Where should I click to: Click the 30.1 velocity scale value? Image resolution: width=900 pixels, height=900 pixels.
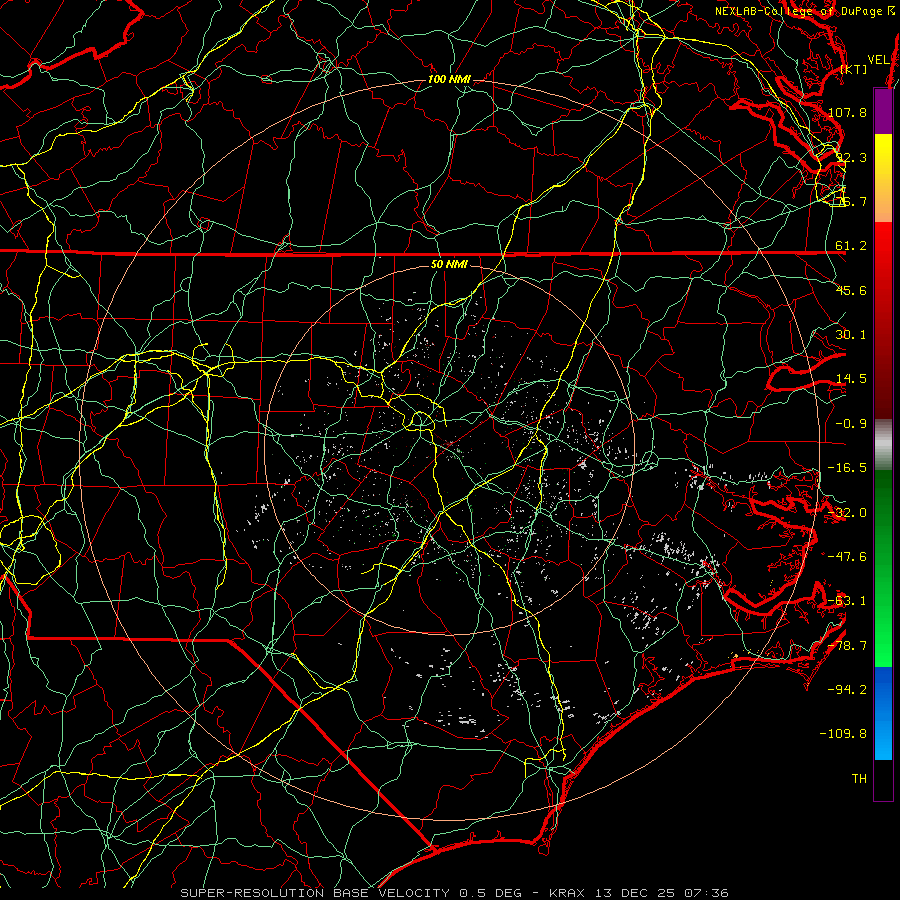click(x=851, y=335)
